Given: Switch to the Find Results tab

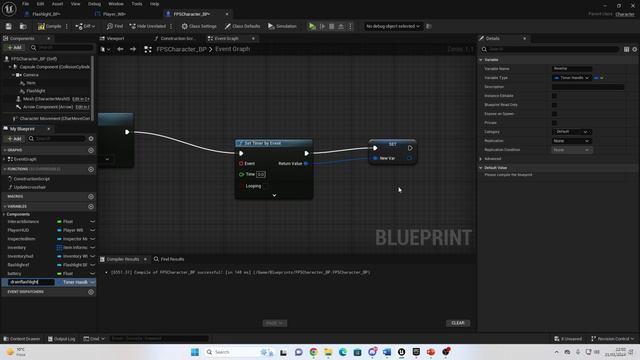Looking at the screenshot, I should (169, 259).
